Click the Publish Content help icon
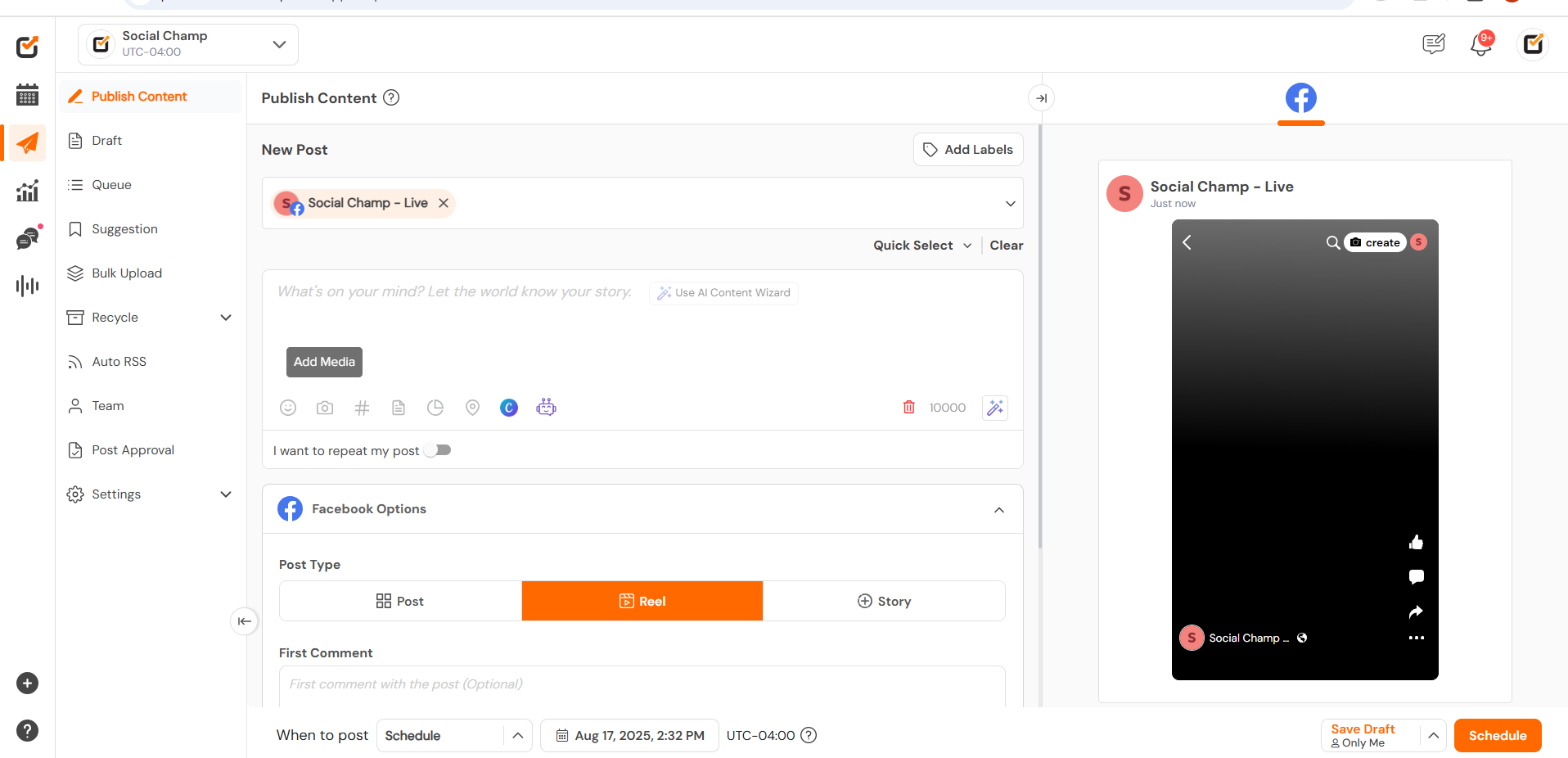 391,97
